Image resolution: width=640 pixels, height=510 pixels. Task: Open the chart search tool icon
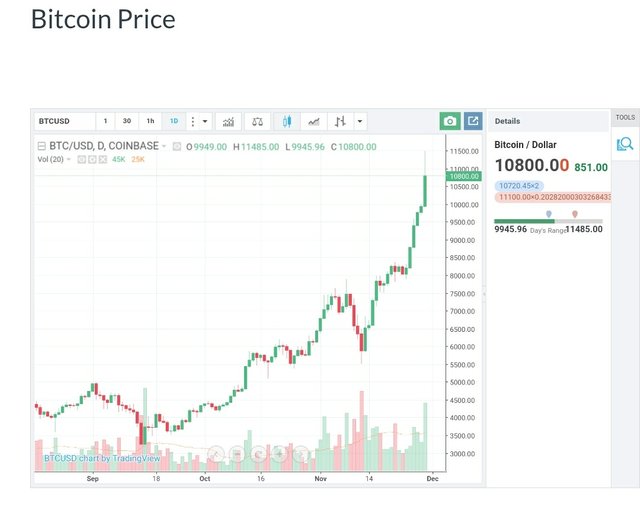click(625, 144)
